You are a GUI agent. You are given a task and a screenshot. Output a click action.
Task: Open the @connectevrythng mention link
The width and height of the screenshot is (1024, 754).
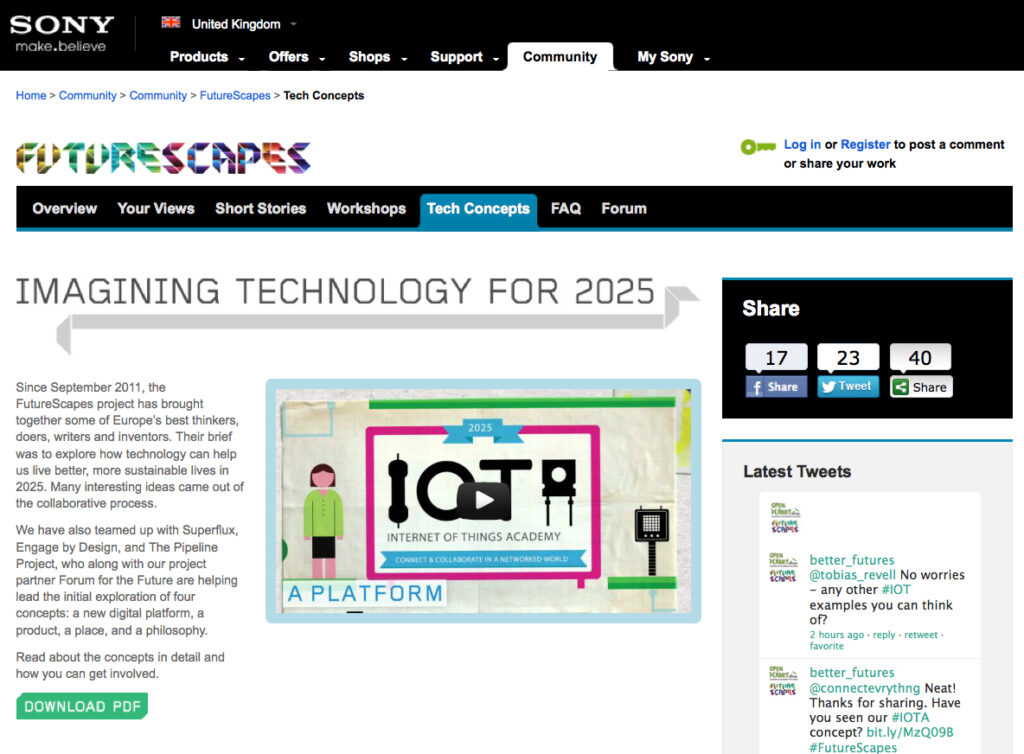coord(865,688)
